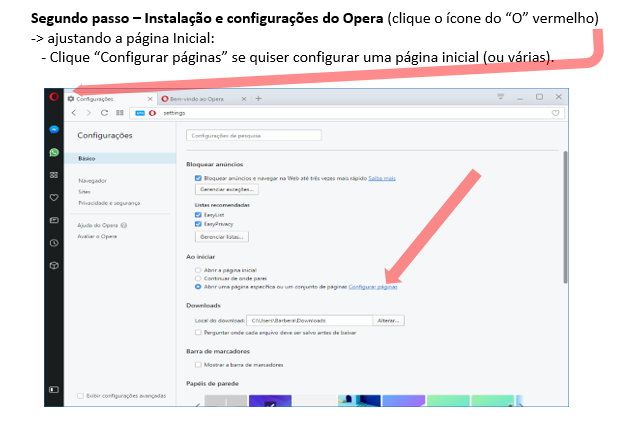Open Bookmarks heart icon in sidebar

[x=54, y=198]
